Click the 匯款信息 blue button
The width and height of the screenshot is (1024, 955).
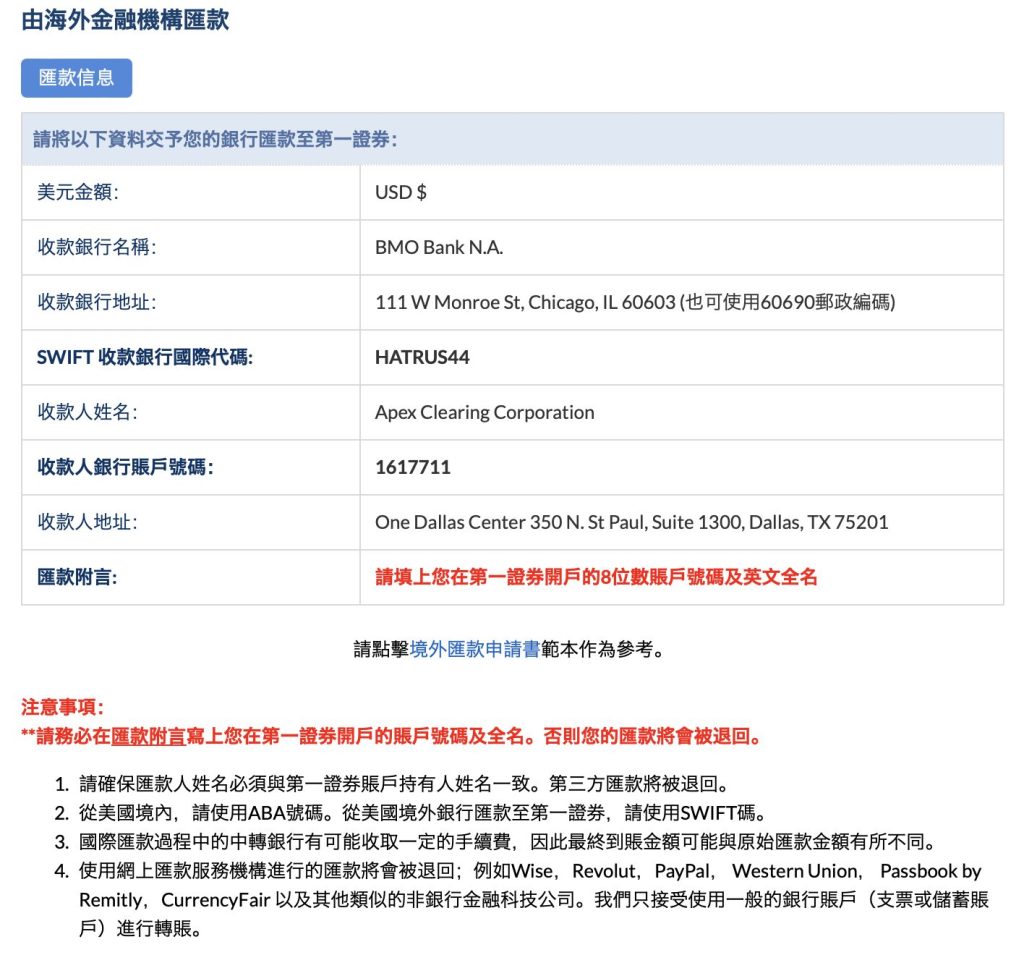click(76, 78)
